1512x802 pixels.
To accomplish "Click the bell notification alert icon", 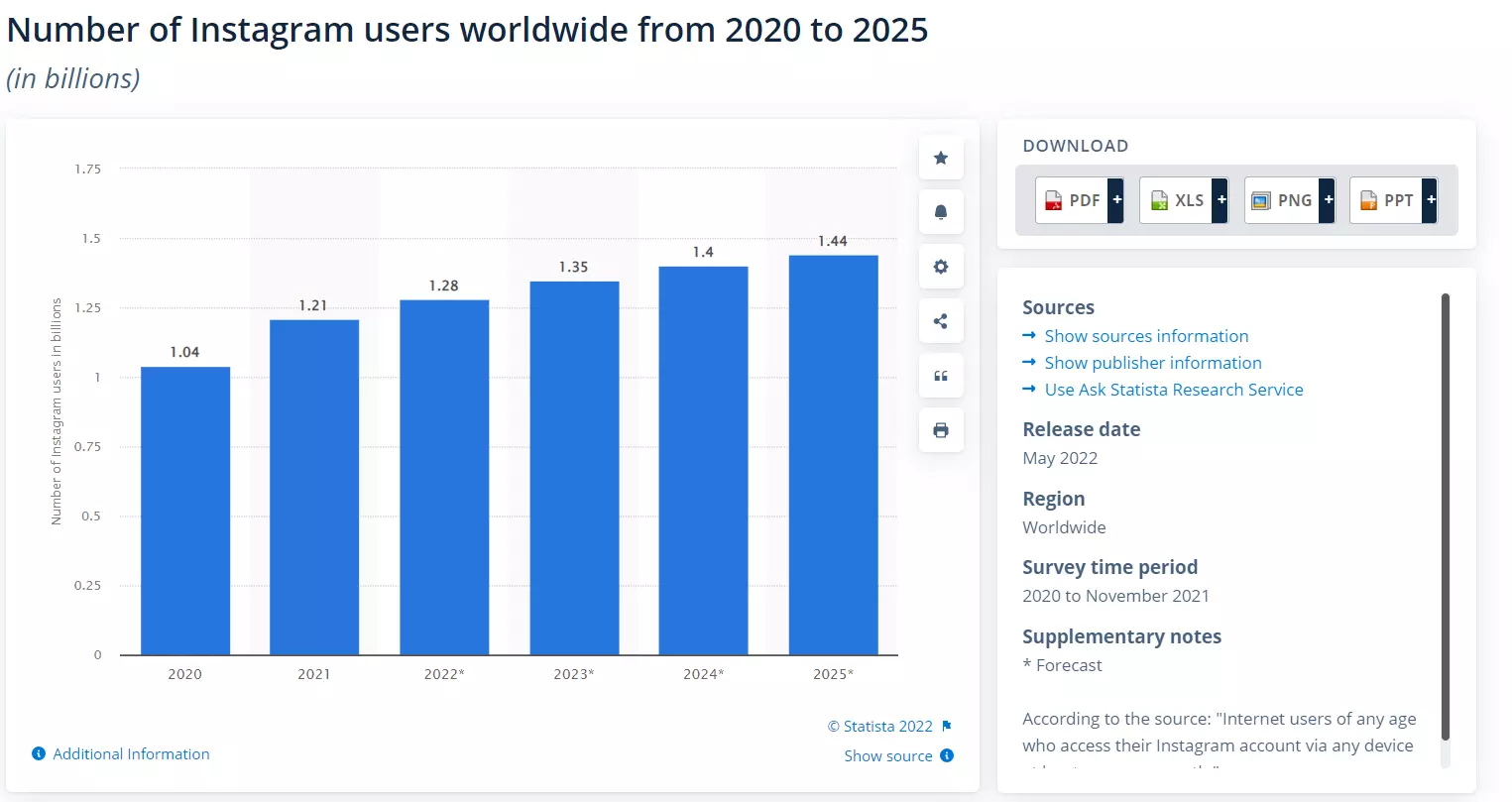I will click(x=941, y=212).
